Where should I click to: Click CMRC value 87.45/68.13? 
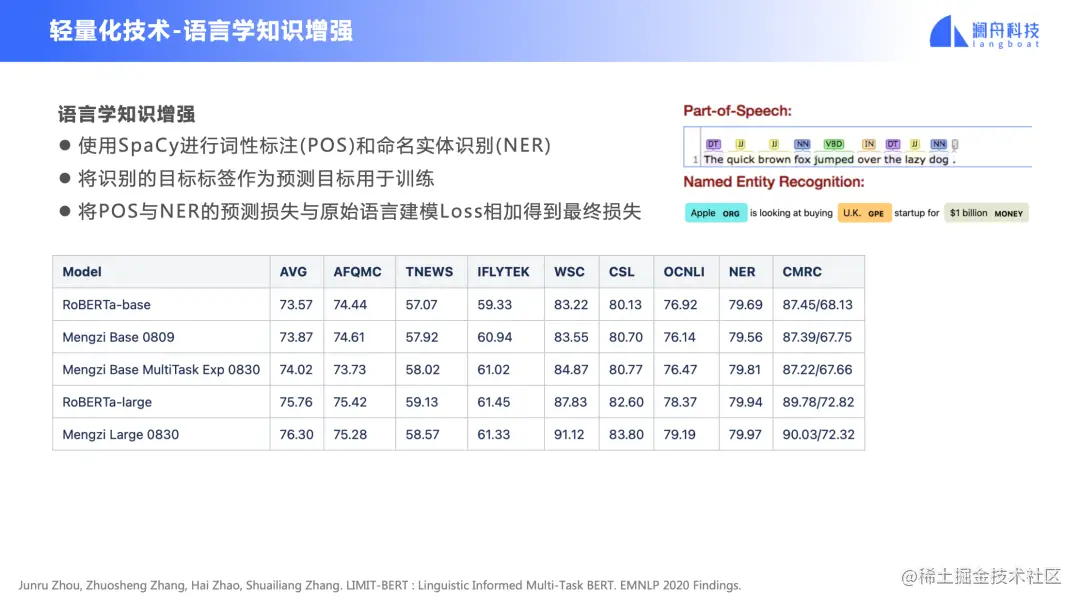point(818,305)
